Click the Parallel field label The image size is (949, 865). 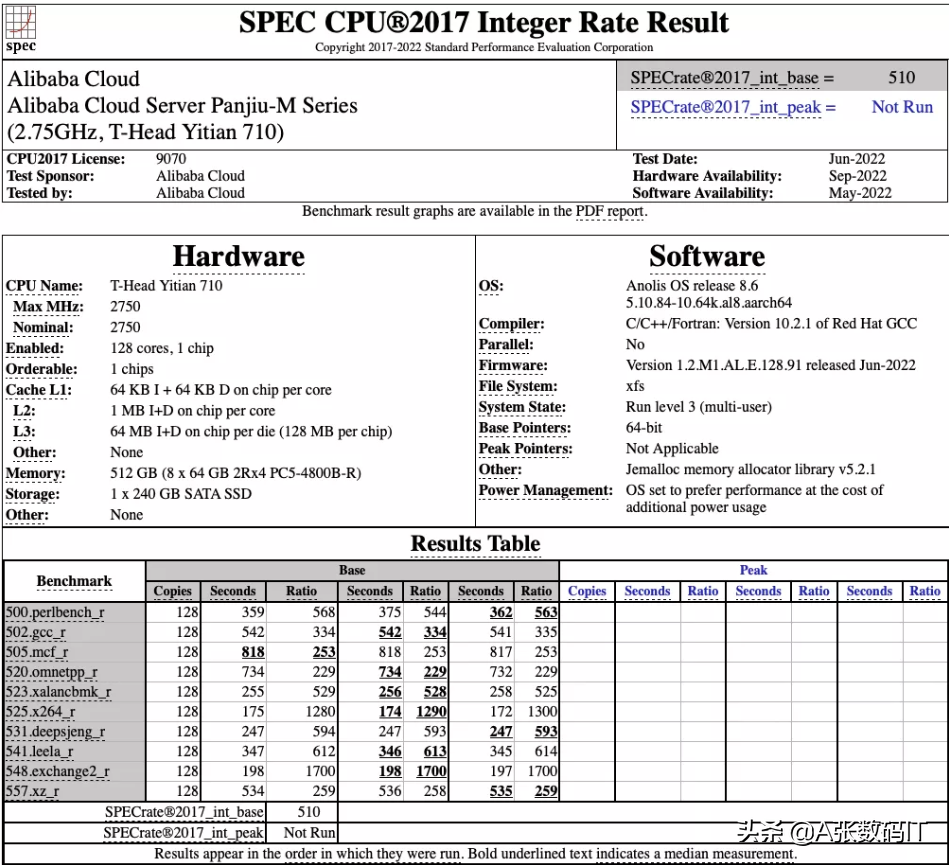pyautogui.click(x=506, y=344)
